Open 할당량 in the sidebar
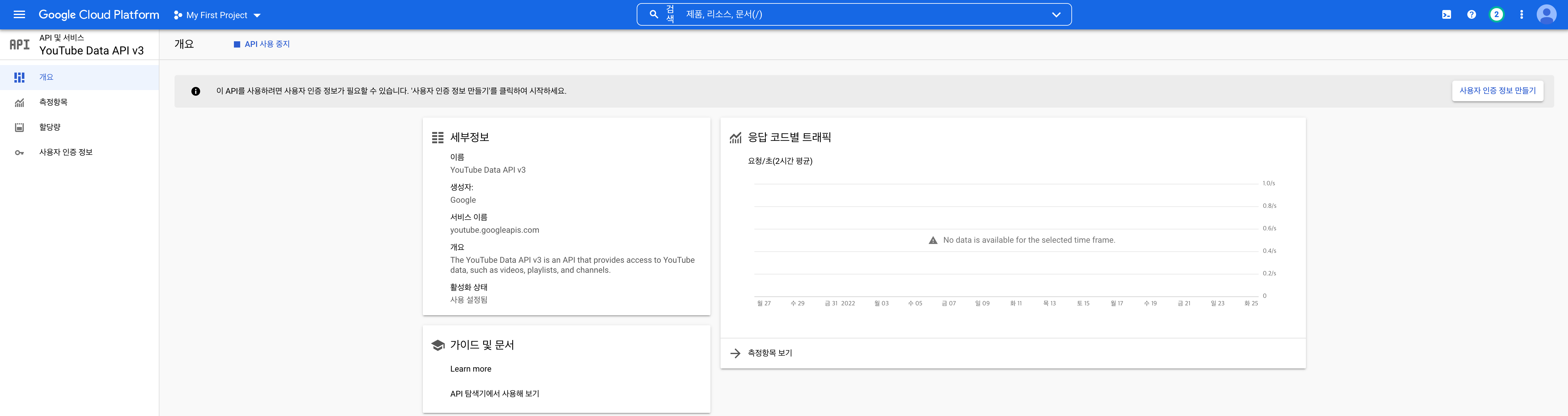Image resolution: width=1568 pixels, height=416 pixels. tap(50, 127)
